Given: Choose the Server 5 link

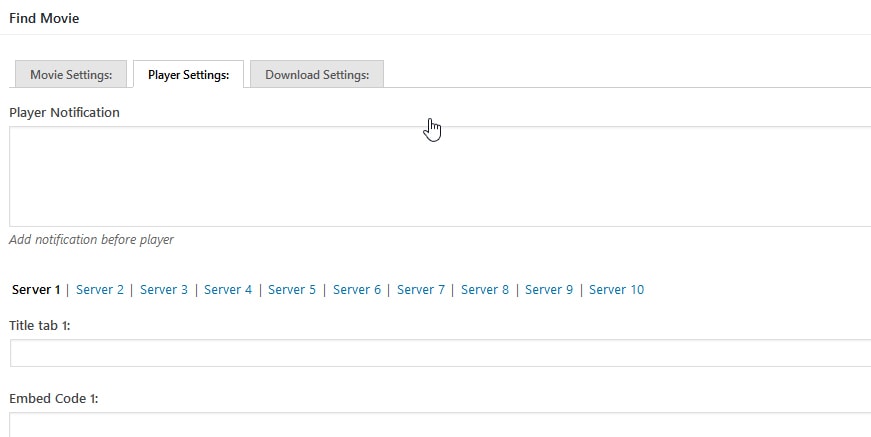Looking at the screenshot, I should (x=292, y=290).
